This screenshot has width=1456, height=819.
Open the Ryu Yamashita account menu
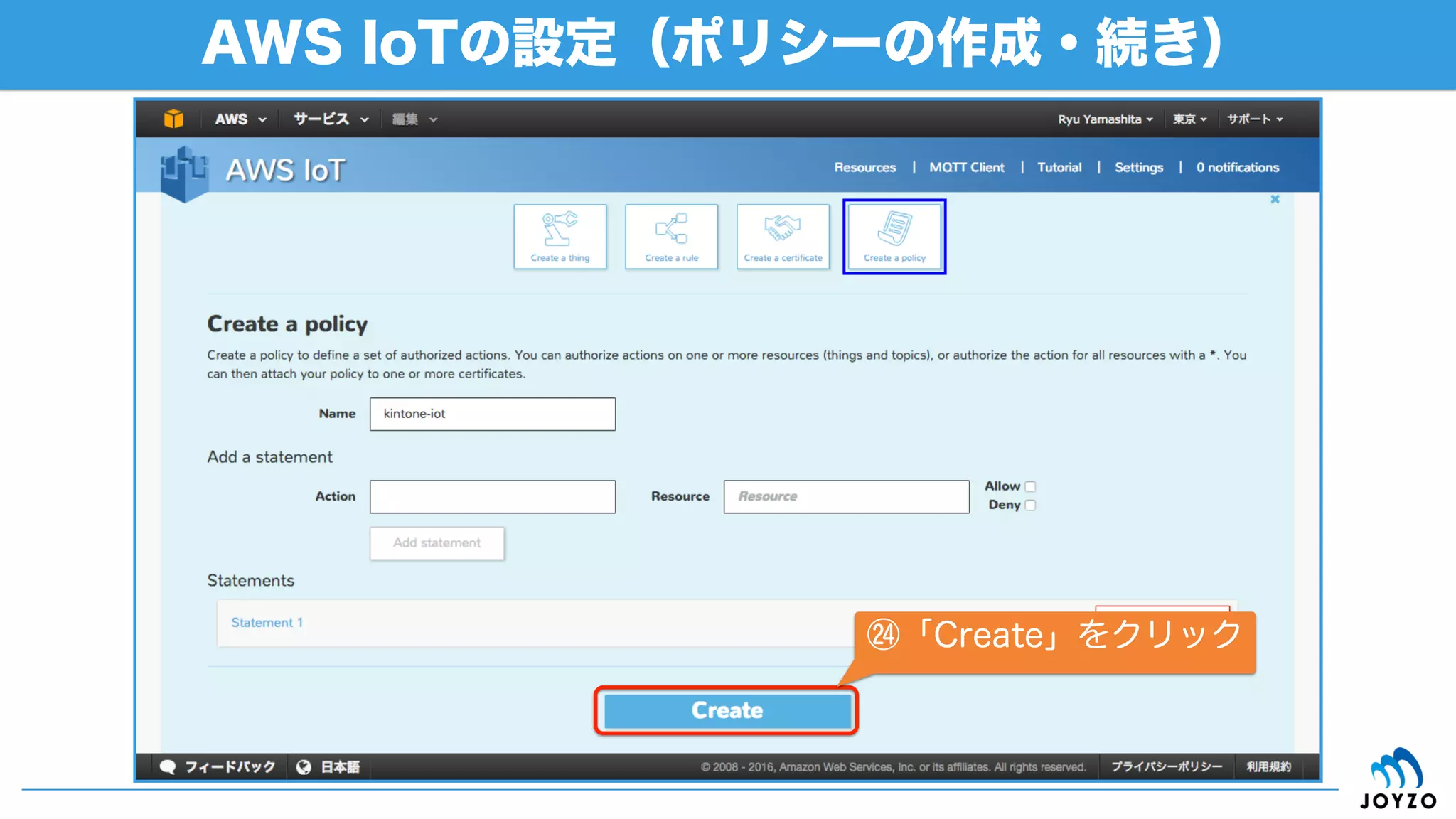(x=1105, y=119)
